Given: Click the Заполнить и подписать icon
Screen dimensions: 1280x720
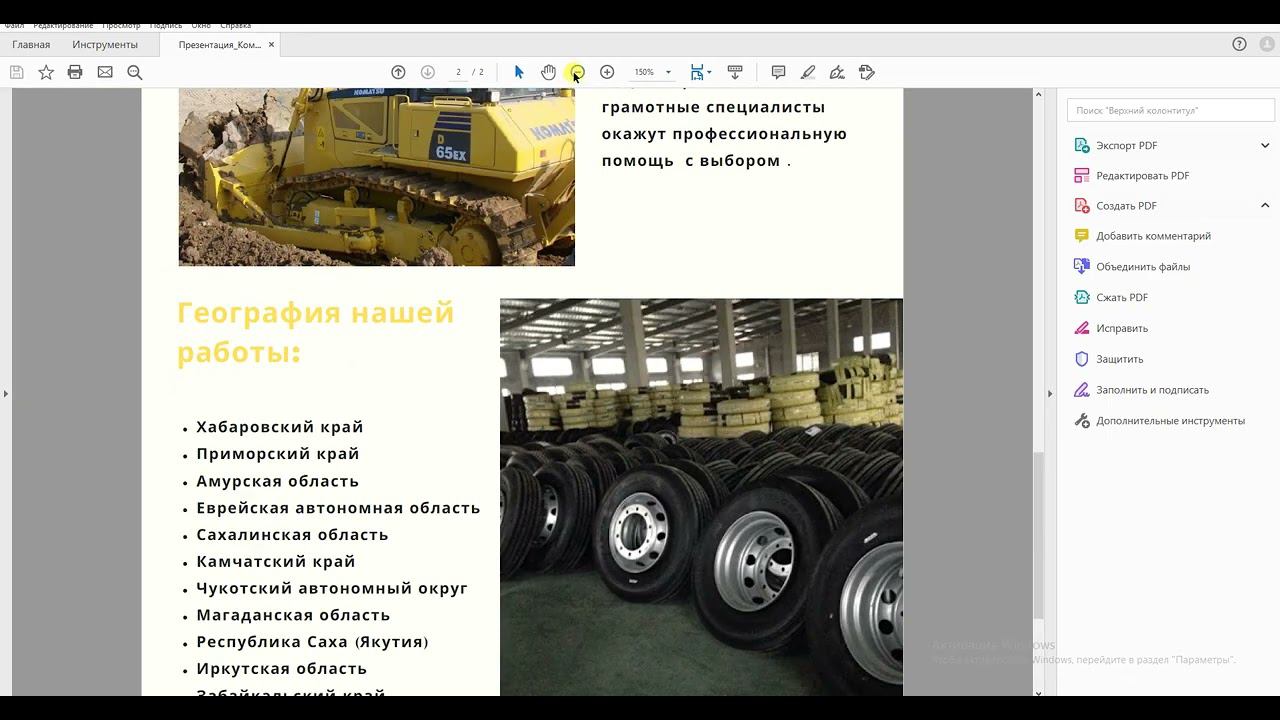Looking at the screenshot, I should pyautogui.click(x=1081, y=390).
